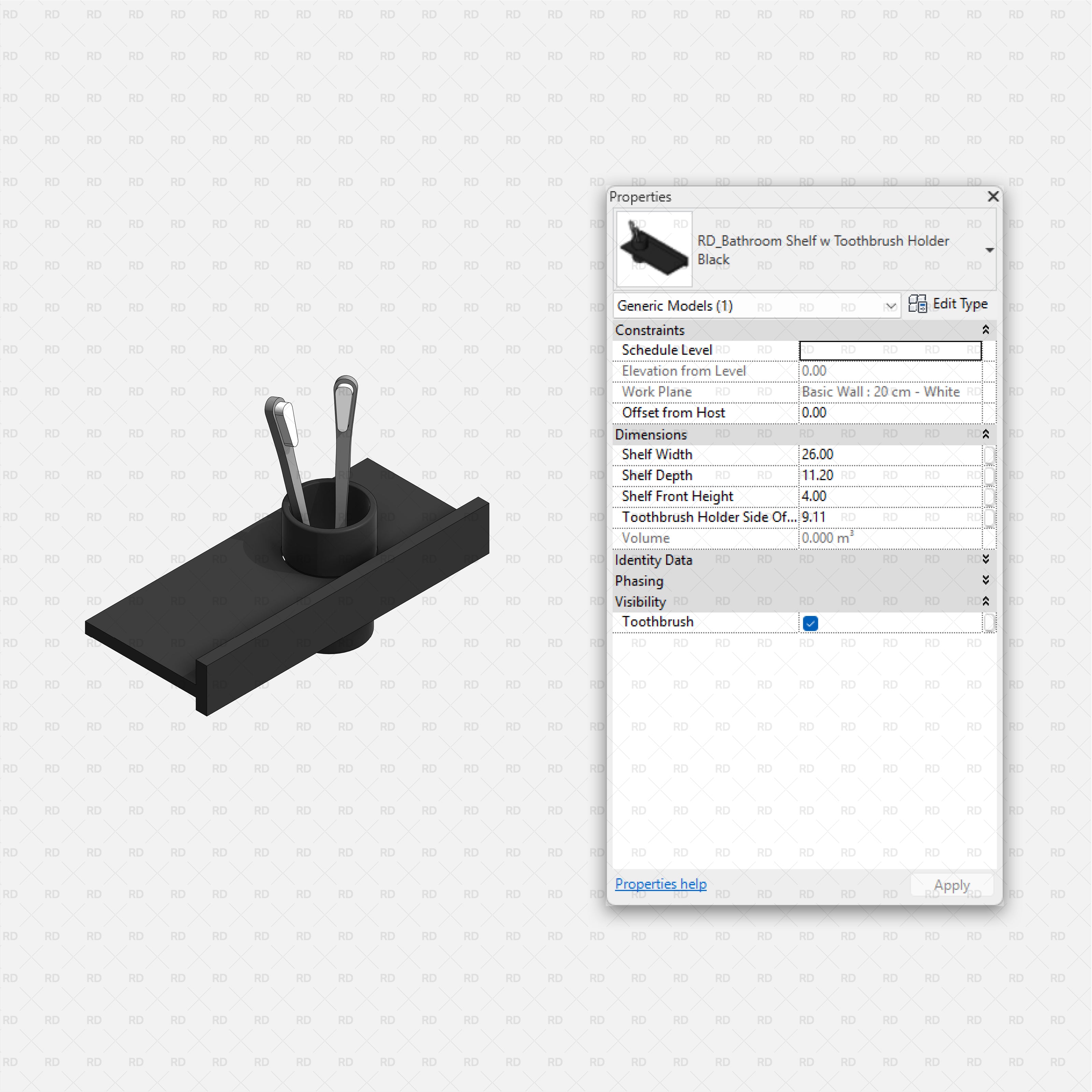Expand the Identity Data section

[x=985, y=559]
